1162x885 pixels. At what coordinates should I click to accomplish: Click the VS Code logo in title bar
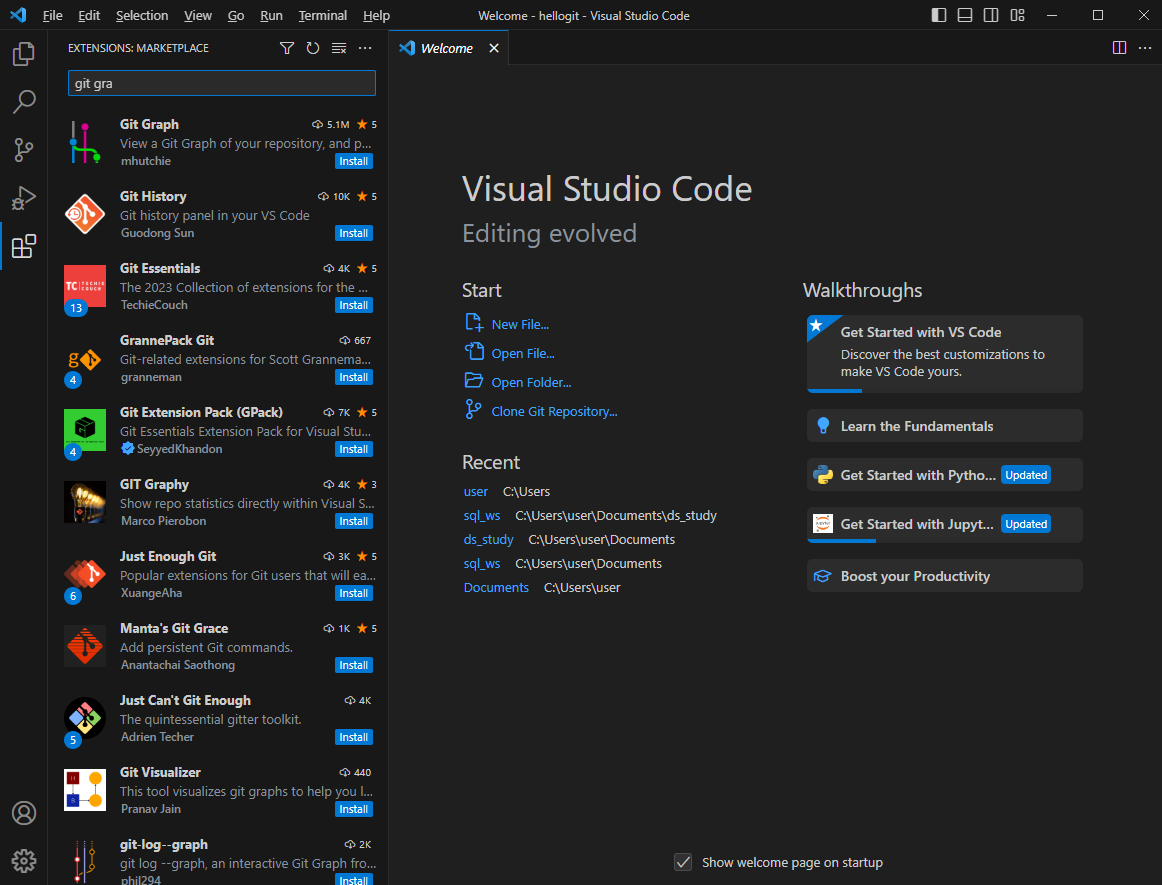pyautogui.click(x=19, y=15)
